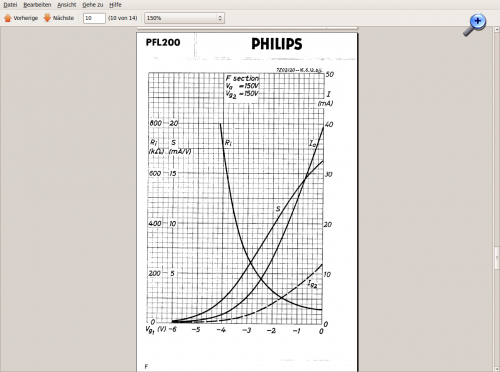Click the Ia curve label near top right
Viewport: 500px width, 372px height.
coord(312,144)
